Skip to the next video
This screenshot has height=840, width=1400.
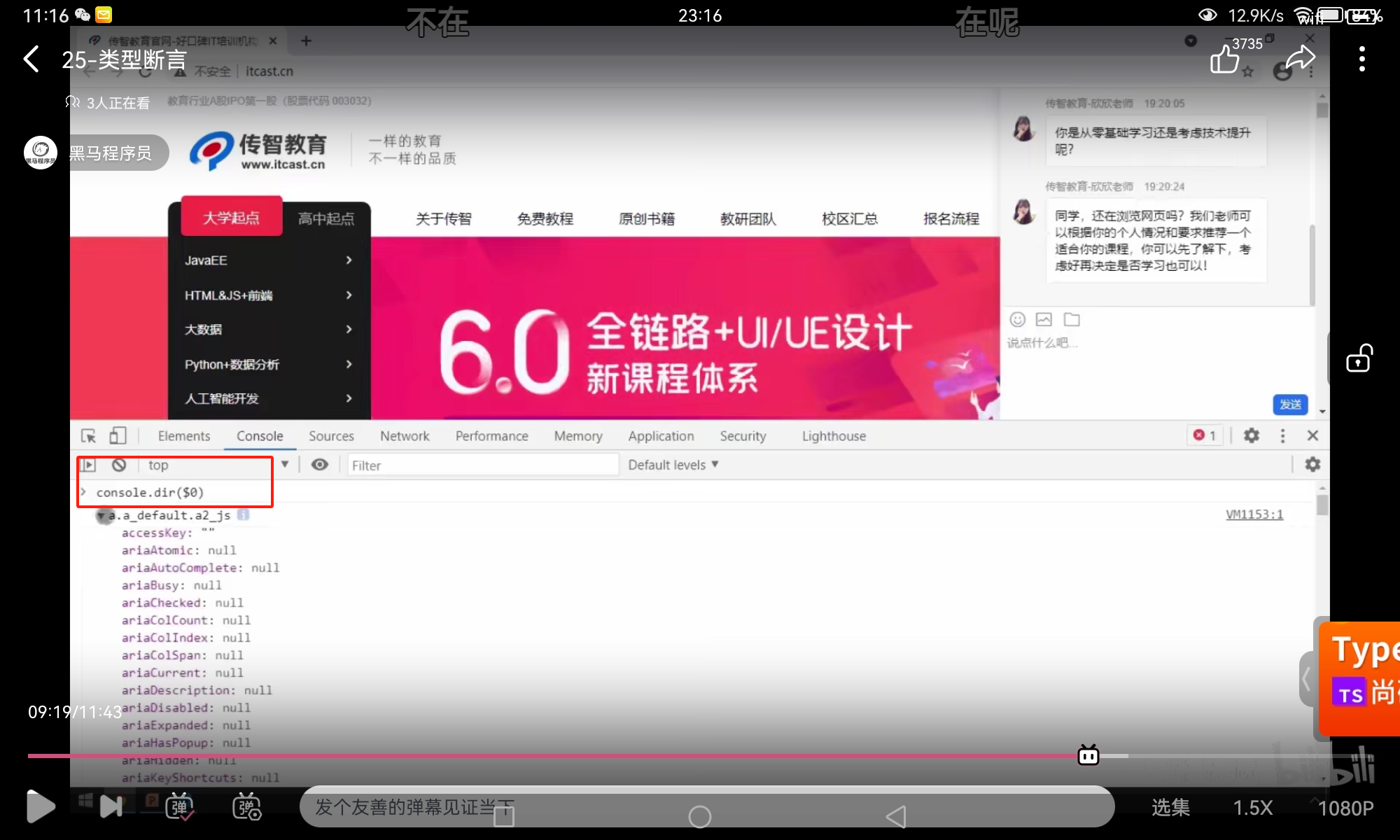pyautogui.click(x=111, y=807)
